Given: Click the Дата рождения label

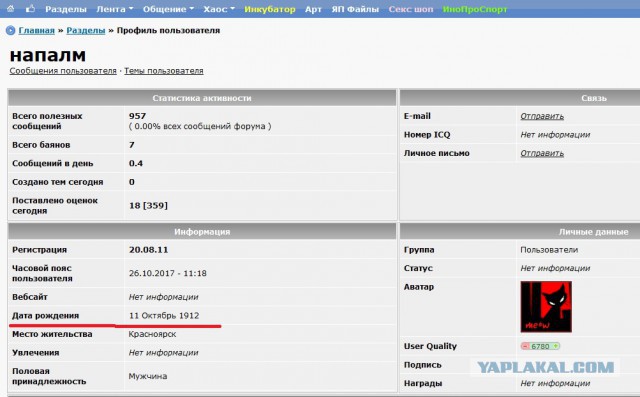Looking at the screenshot, I should (x=46, y=315).
